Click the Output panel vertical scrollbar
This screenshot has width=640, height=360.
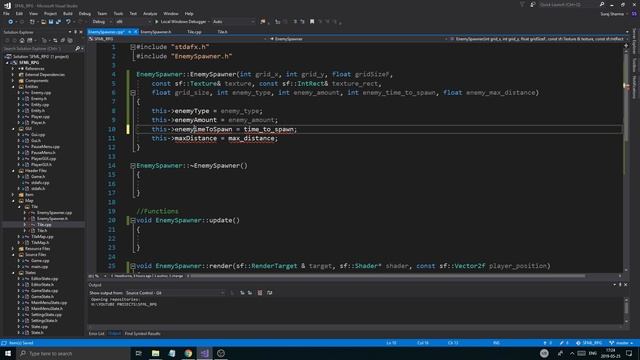[626, 310]
